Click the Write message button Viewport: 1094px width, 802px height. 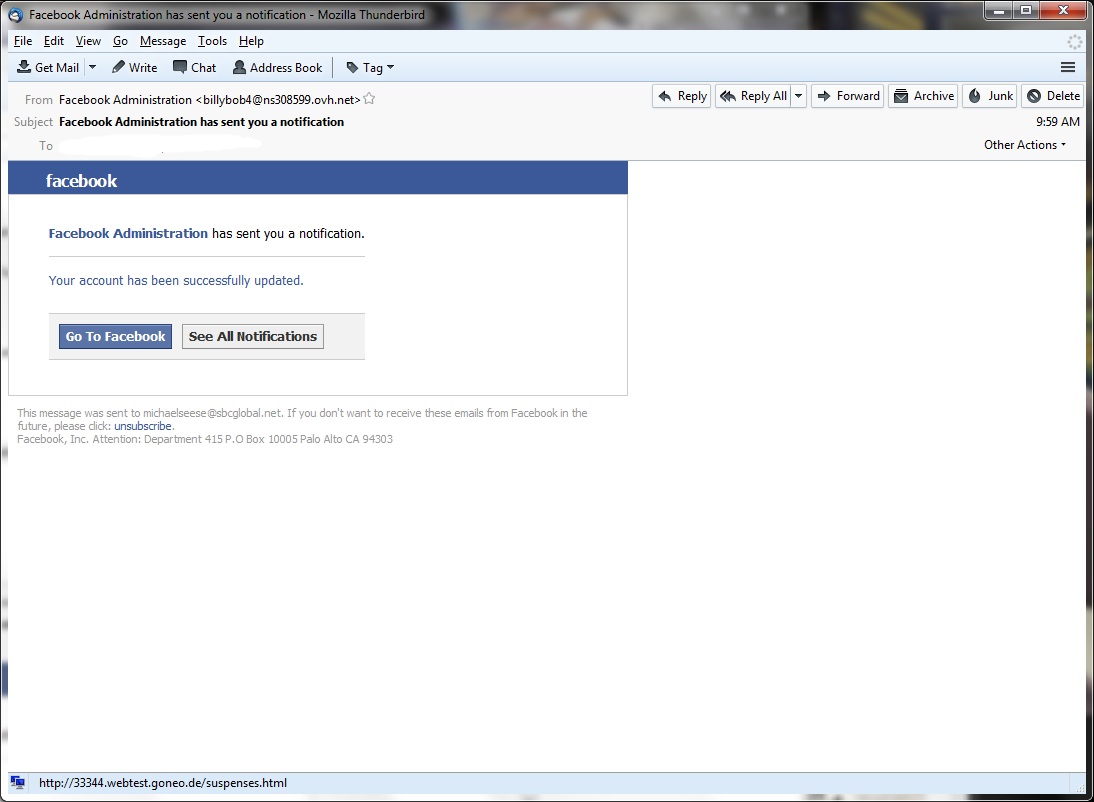click(135, 68)
